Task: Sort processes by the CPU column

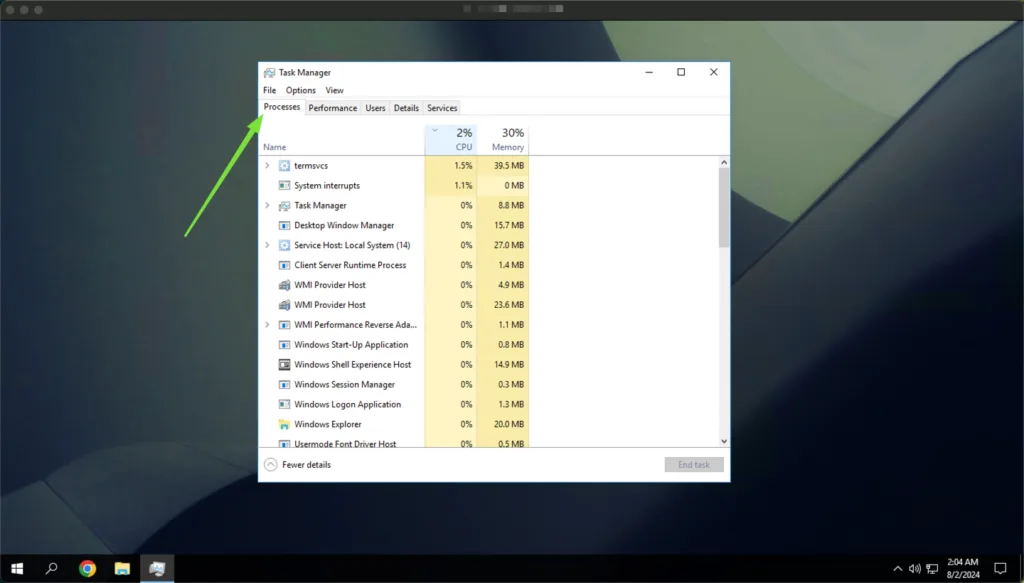Action: pos(463,140)
